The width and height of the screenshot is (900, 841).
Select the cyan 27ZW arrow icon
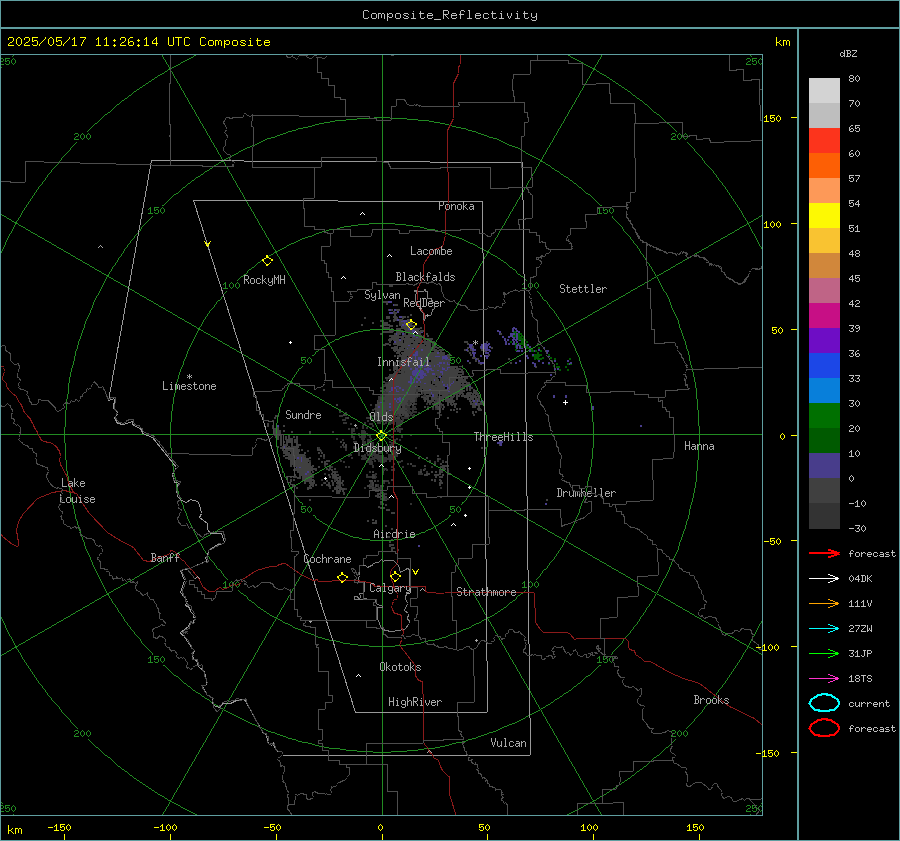pyautogui.click(x=824, y=629)
